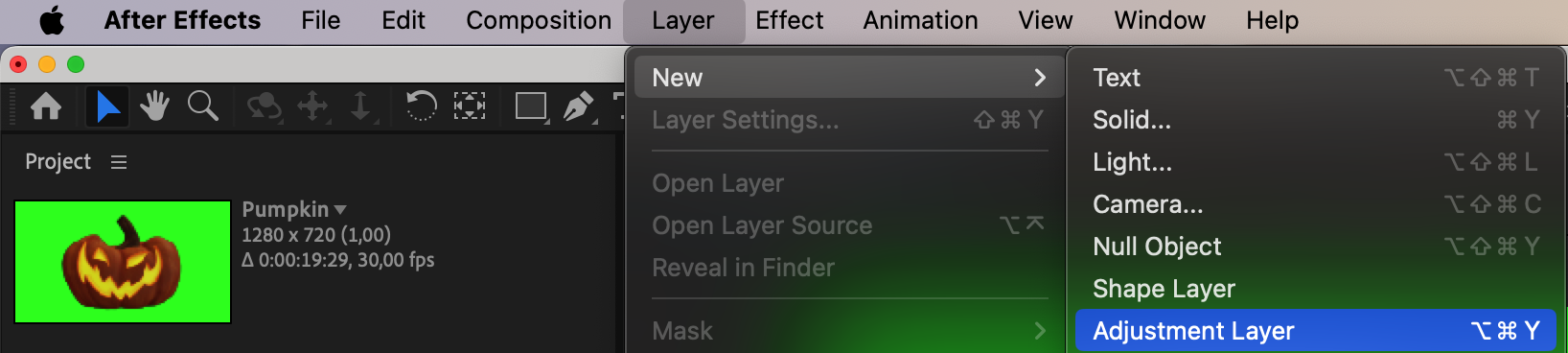The height and width of the screenshot is (353, 1568).
Task: Select the Pan camera tool
Action: (313, 106)
